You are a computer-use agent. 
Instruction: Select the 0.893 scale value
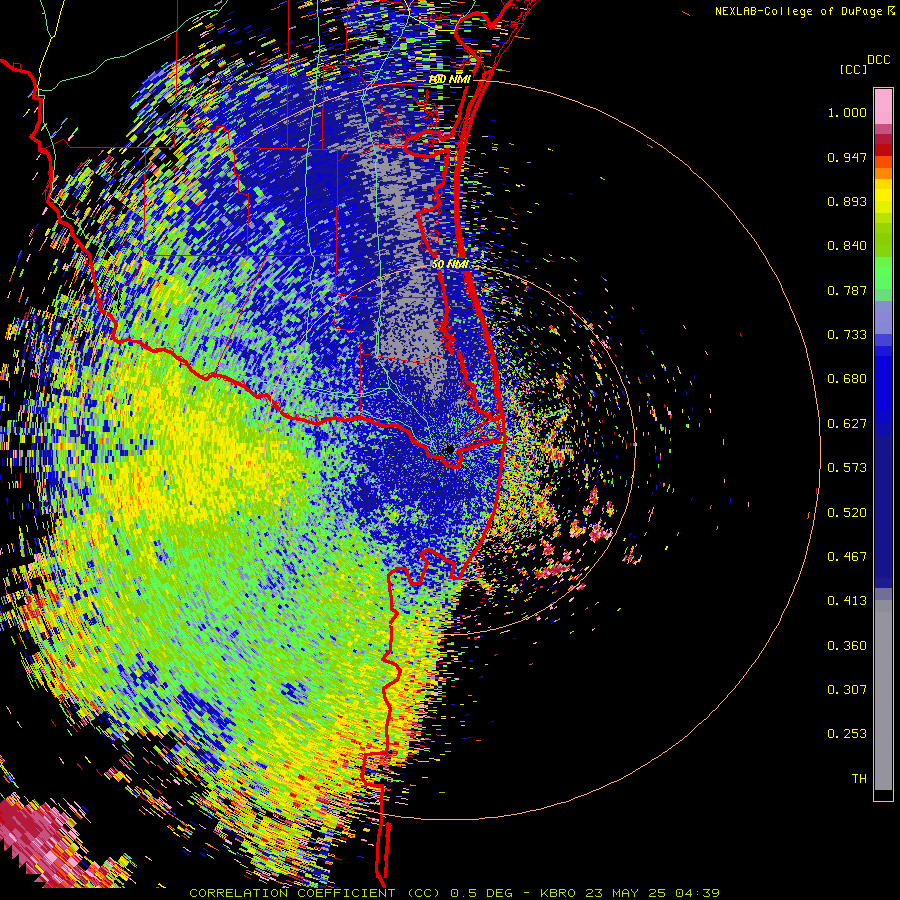click(847, 201)
